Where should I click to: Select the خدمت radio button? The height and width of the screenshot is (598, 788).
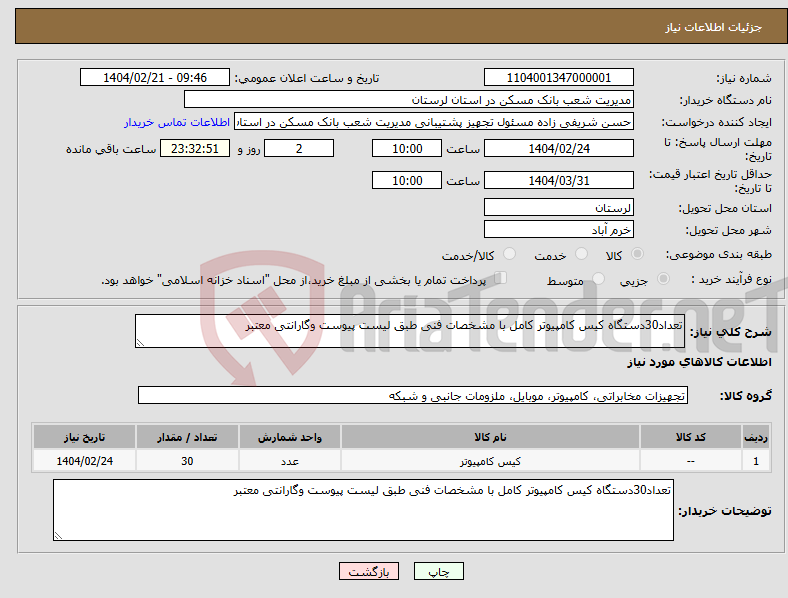pos(581,254)
